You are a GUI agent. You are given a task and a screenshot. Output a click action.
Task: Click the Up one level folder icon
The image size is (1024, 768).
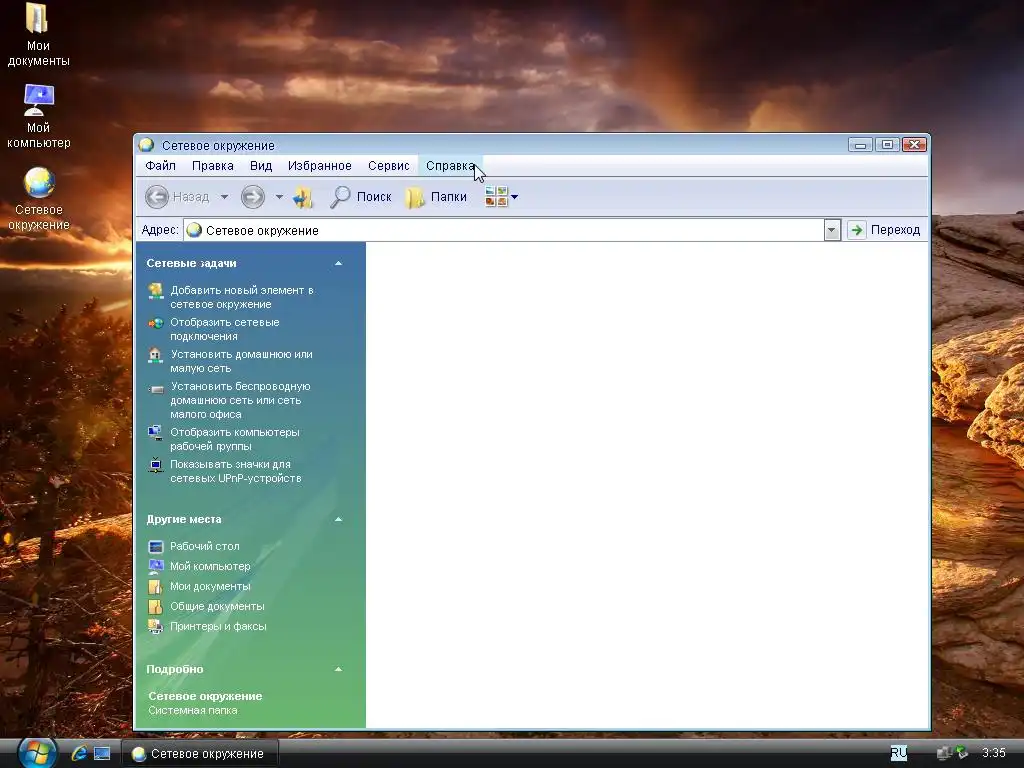(x=302, y=197)
